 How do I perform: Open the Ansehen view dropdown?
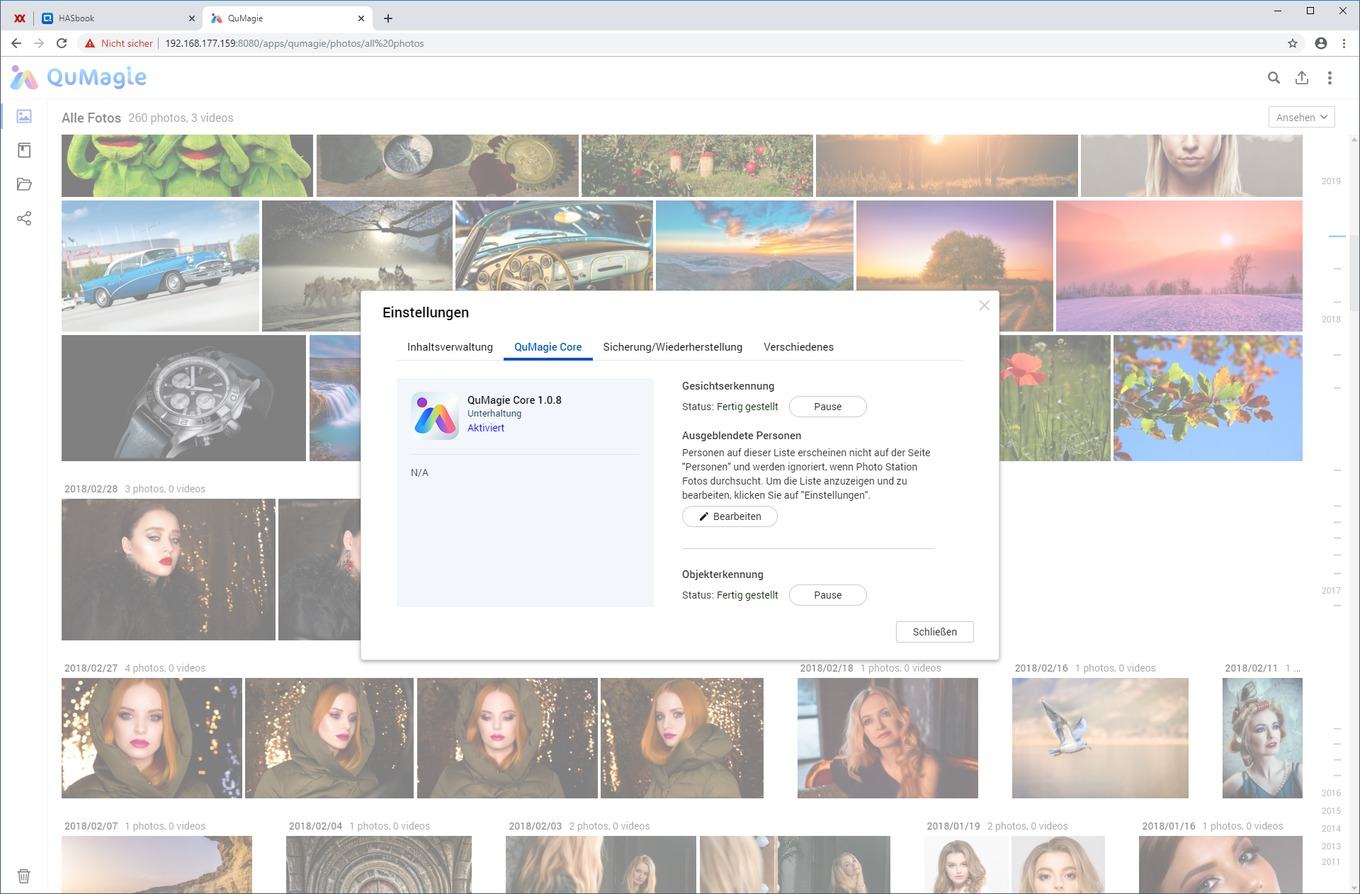coord(1302,117)
